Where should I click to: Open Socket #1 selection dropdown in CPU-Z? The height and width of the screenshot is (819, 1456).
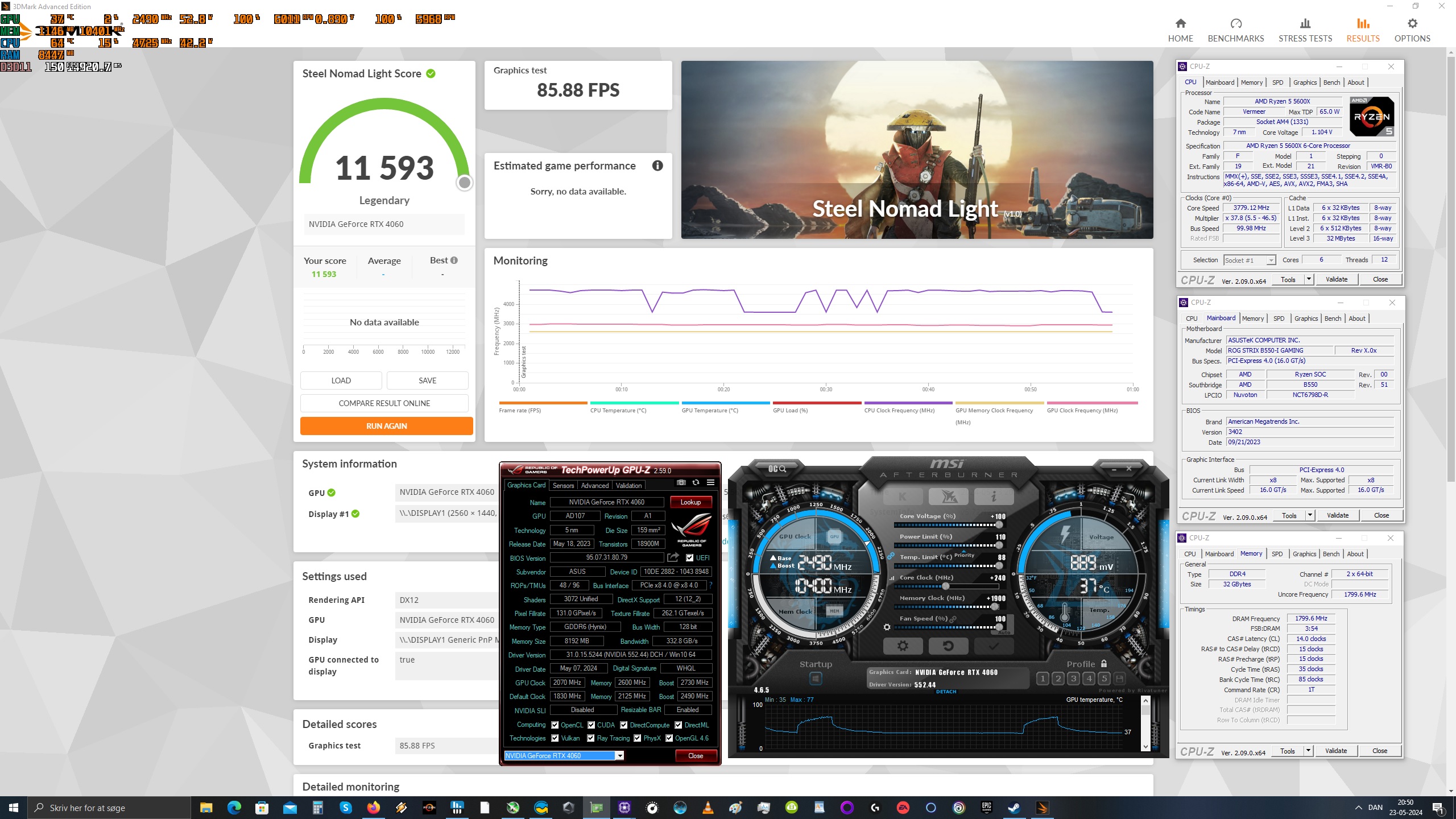coord(1271,260)
